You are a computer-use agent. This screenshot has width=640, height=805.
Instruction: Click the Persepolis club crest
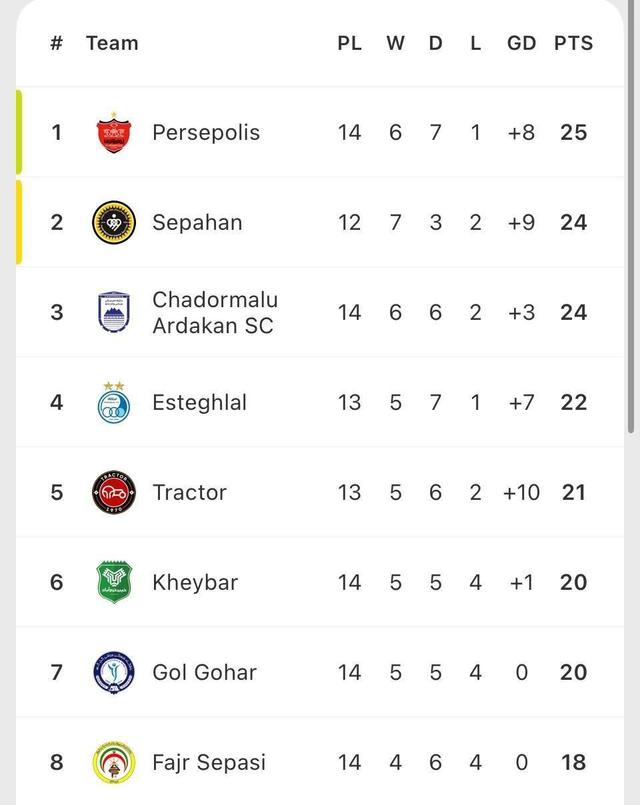pos(113,132)
